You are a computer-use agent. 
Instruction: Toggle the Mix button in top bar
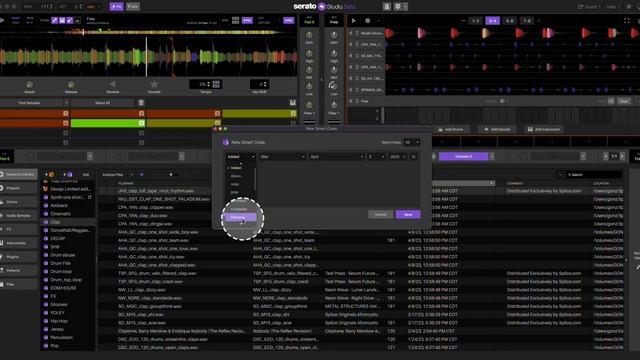pyautogui.click(x=133, y=7)
